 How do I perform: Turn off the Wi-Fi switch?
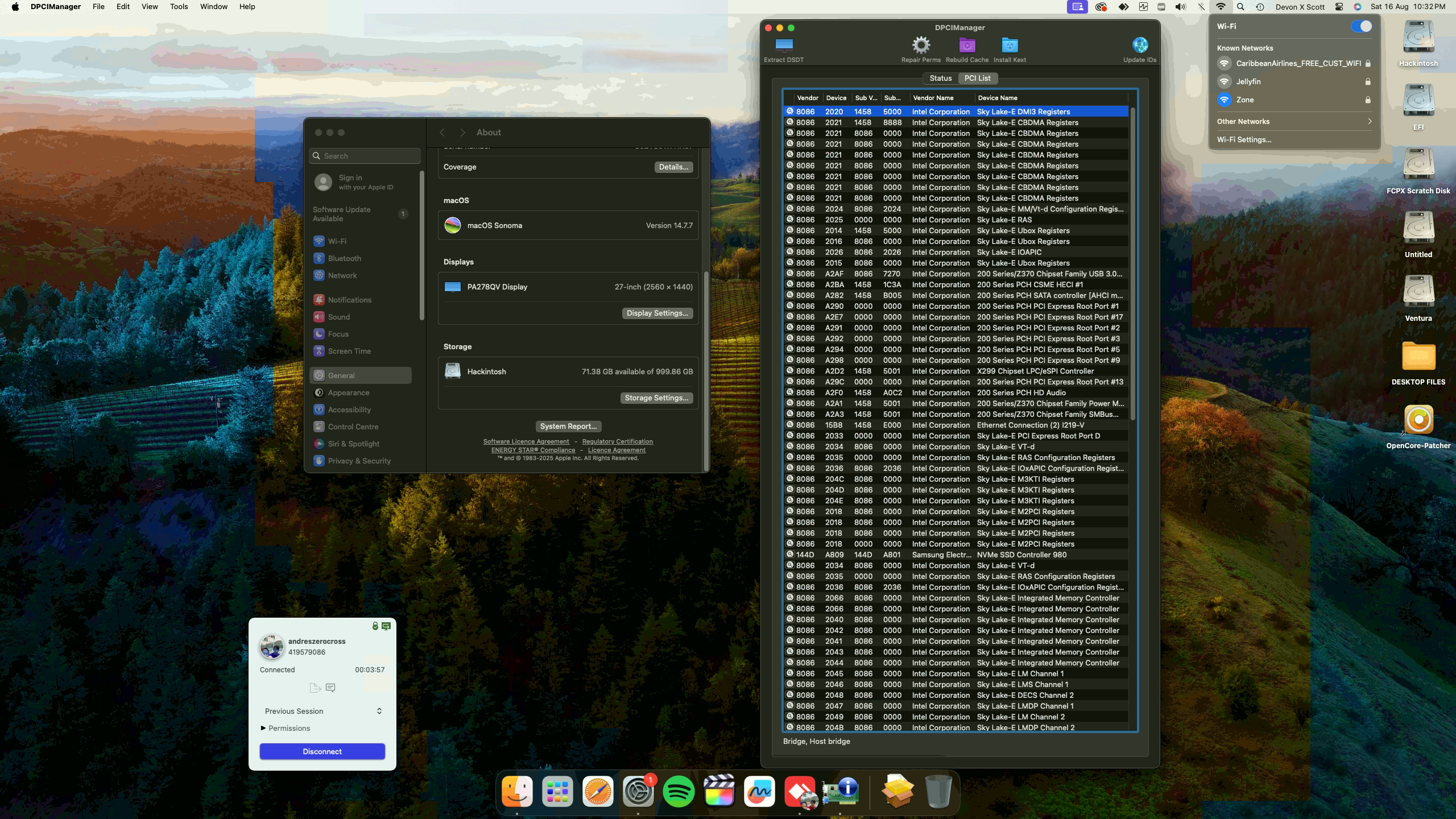click(1361, 26)
